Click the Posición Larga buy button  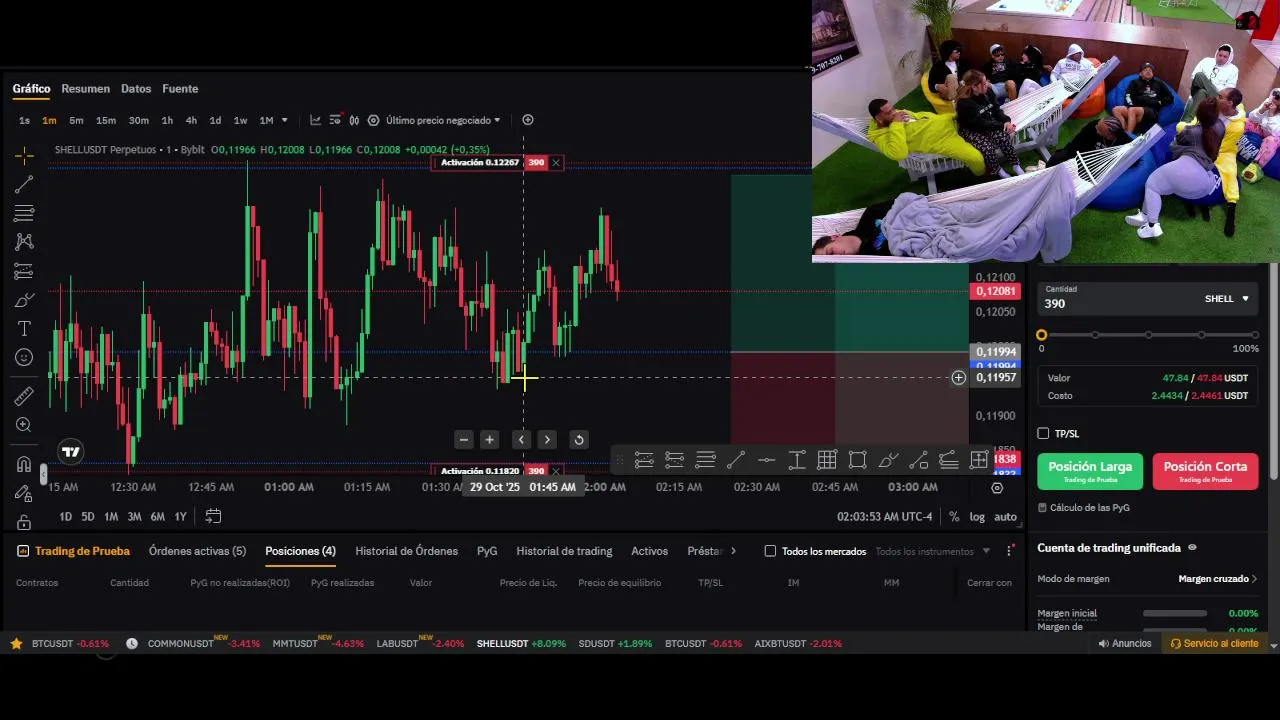coord(1090,471)
